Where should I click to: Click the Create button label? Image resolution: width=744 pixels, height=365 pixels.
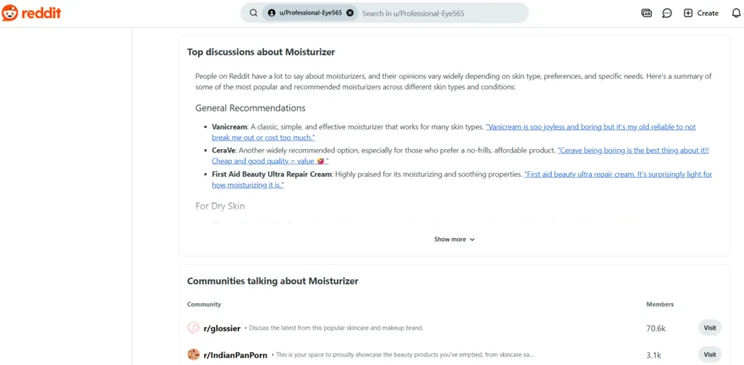coord(707,13)
